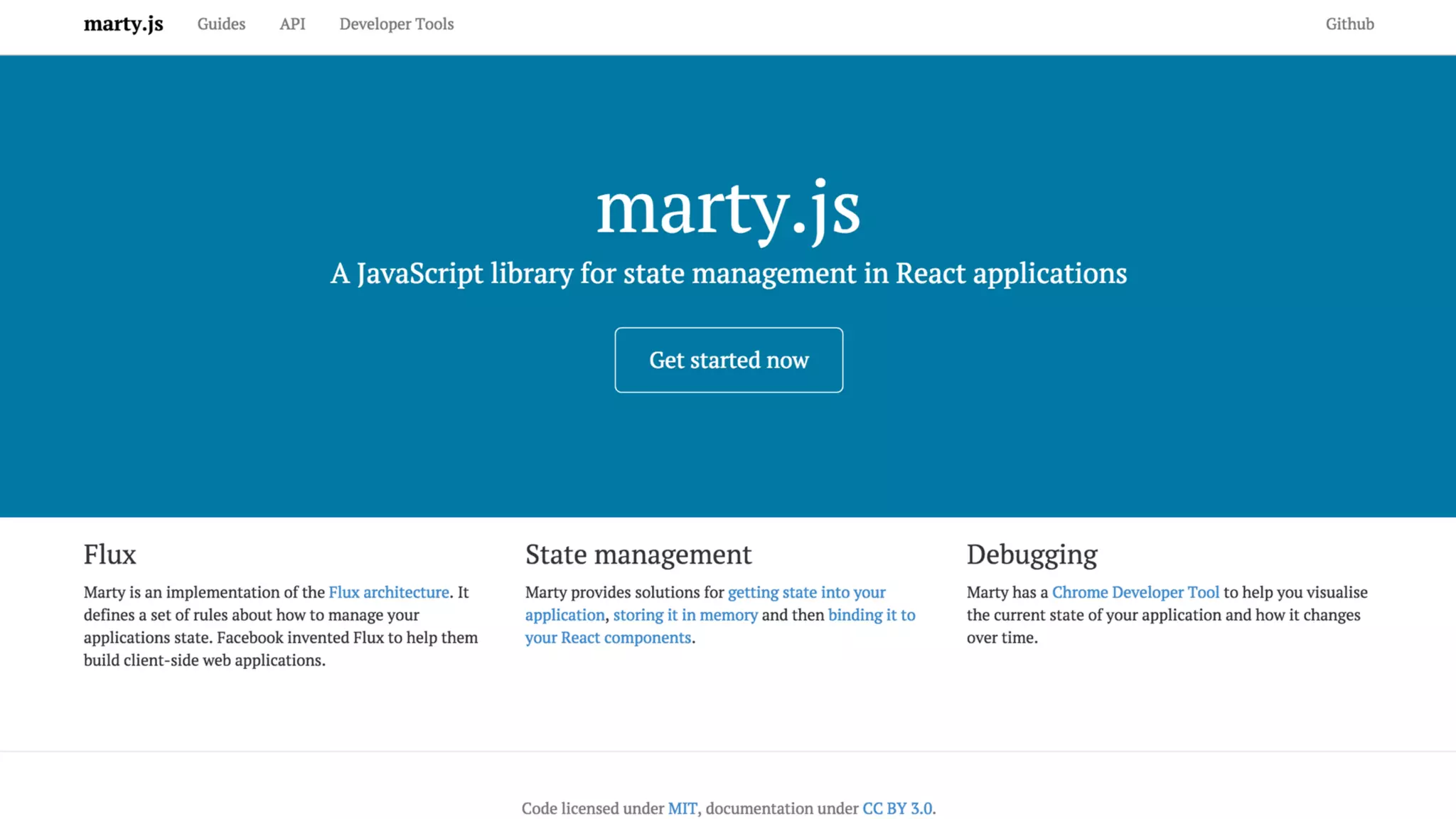Click the large marty.js hero title
1456x819 pixels.
[727, 208]
